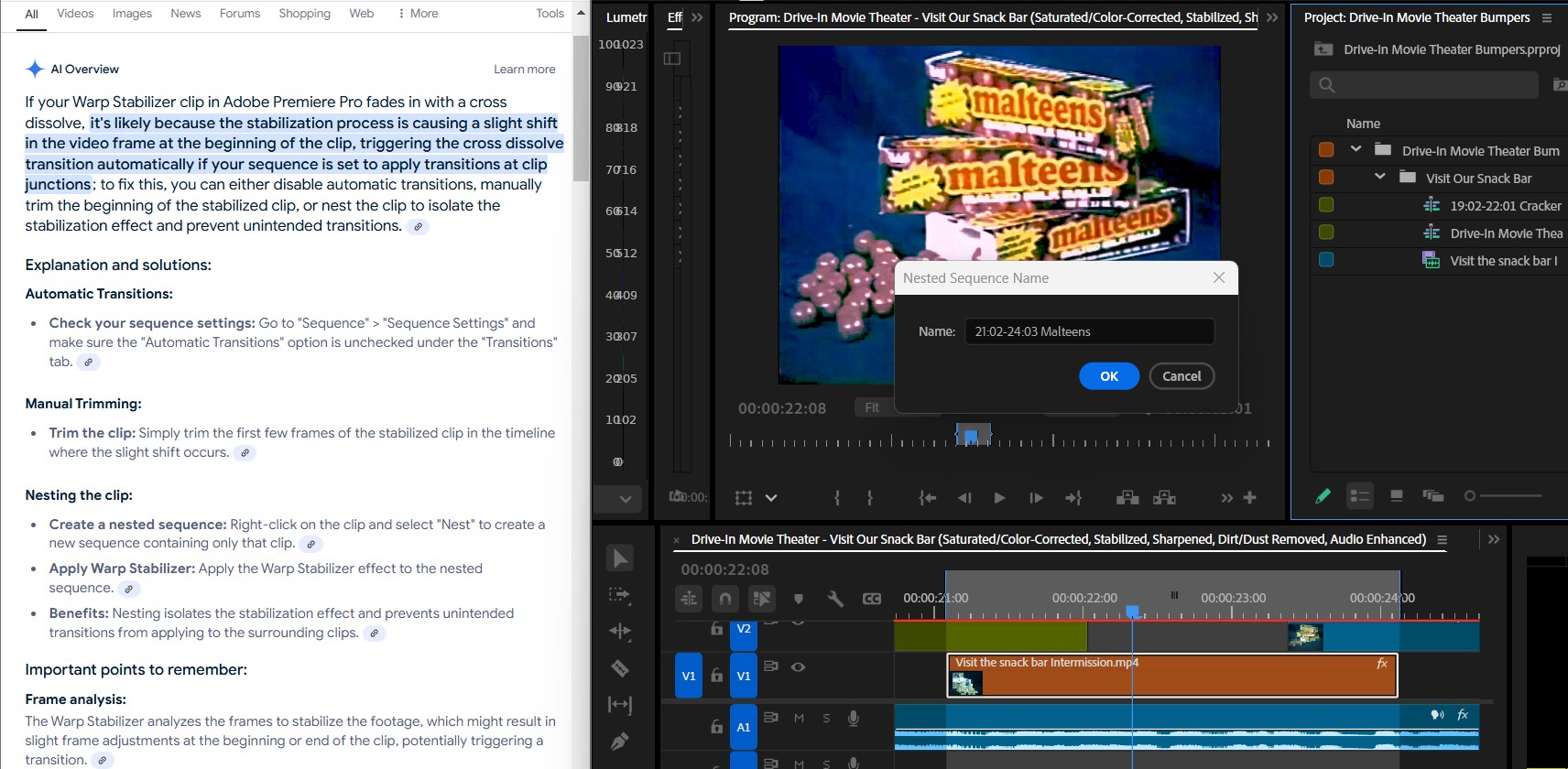The image size is (1568, 769).
Task: Play the Program monitor preview
Action: pos(1000,498)
